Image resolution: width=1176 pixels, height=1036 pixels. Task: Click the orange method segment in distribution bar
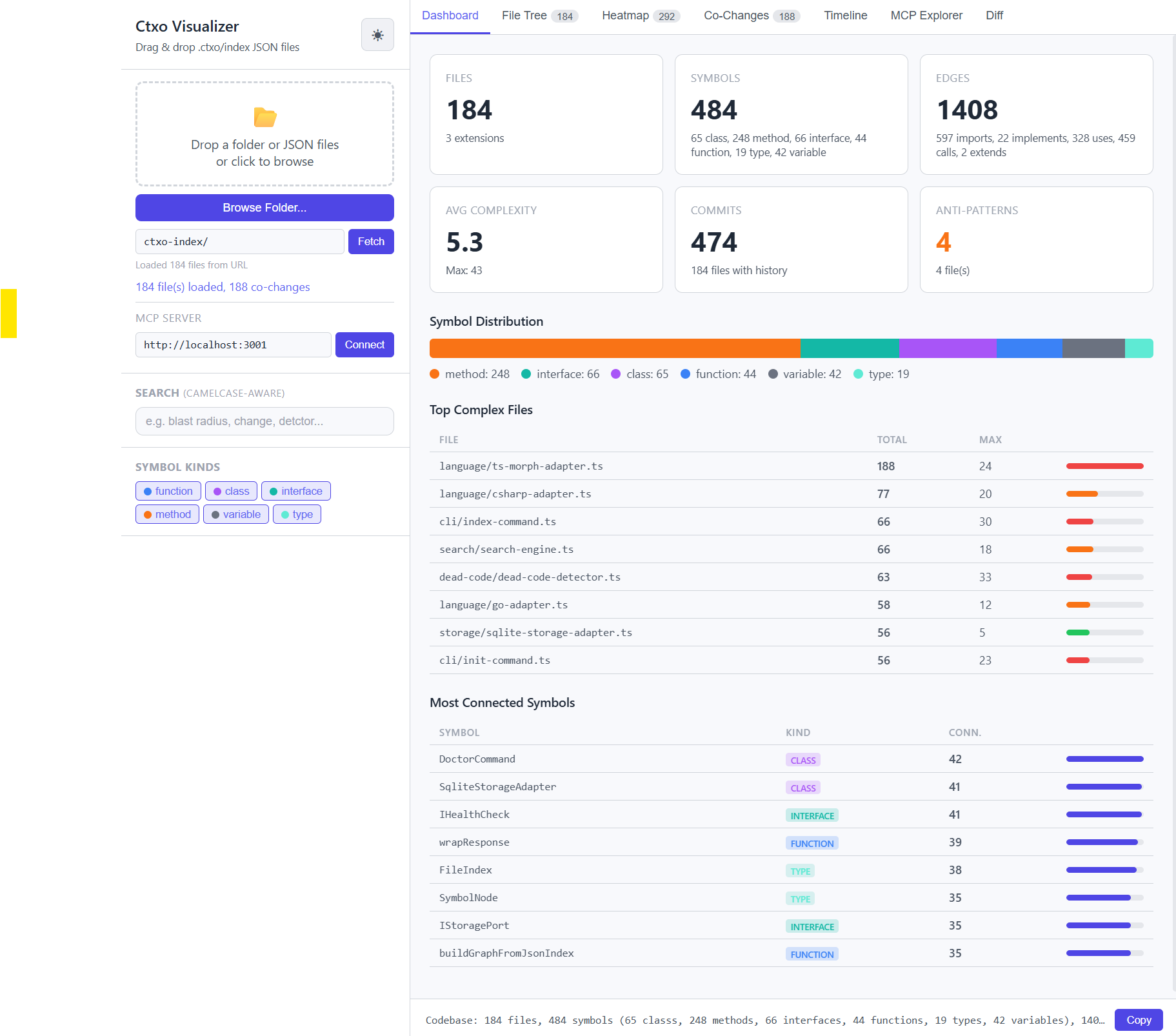(x=614, y=348)
